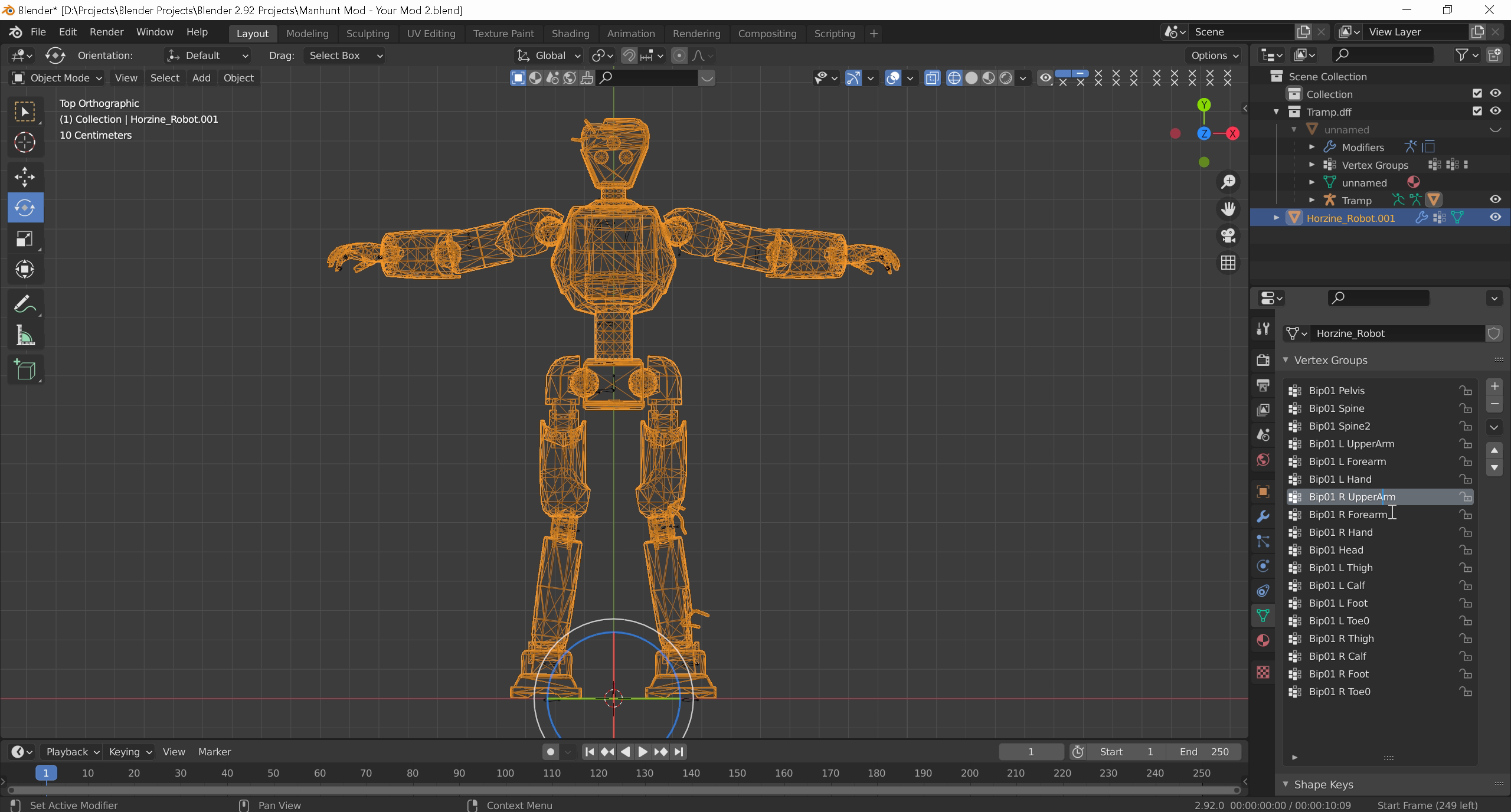Uncheck the Tramp.dff collection checkbox
1511x812 pixels.
1477,112
